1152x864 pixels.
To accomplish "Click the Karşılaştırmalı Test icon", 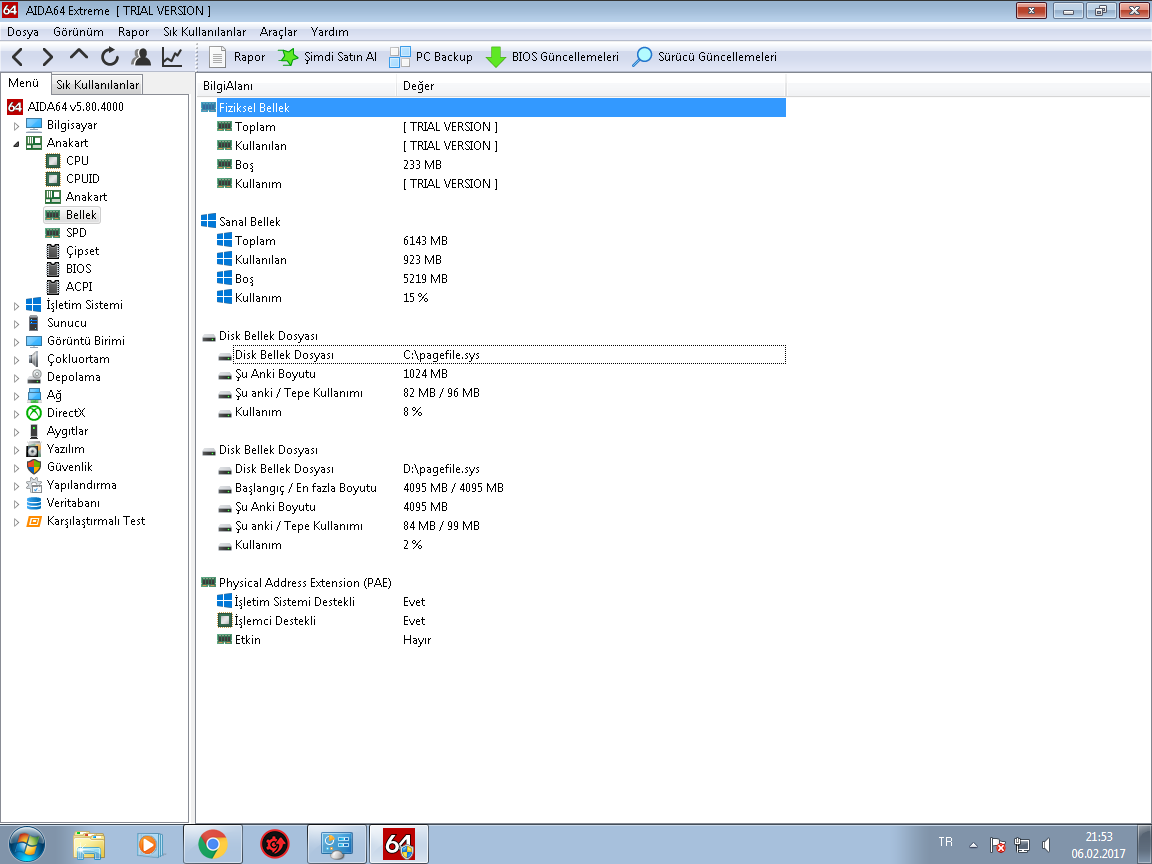I will pyautogui.click(x=34, y=521).
